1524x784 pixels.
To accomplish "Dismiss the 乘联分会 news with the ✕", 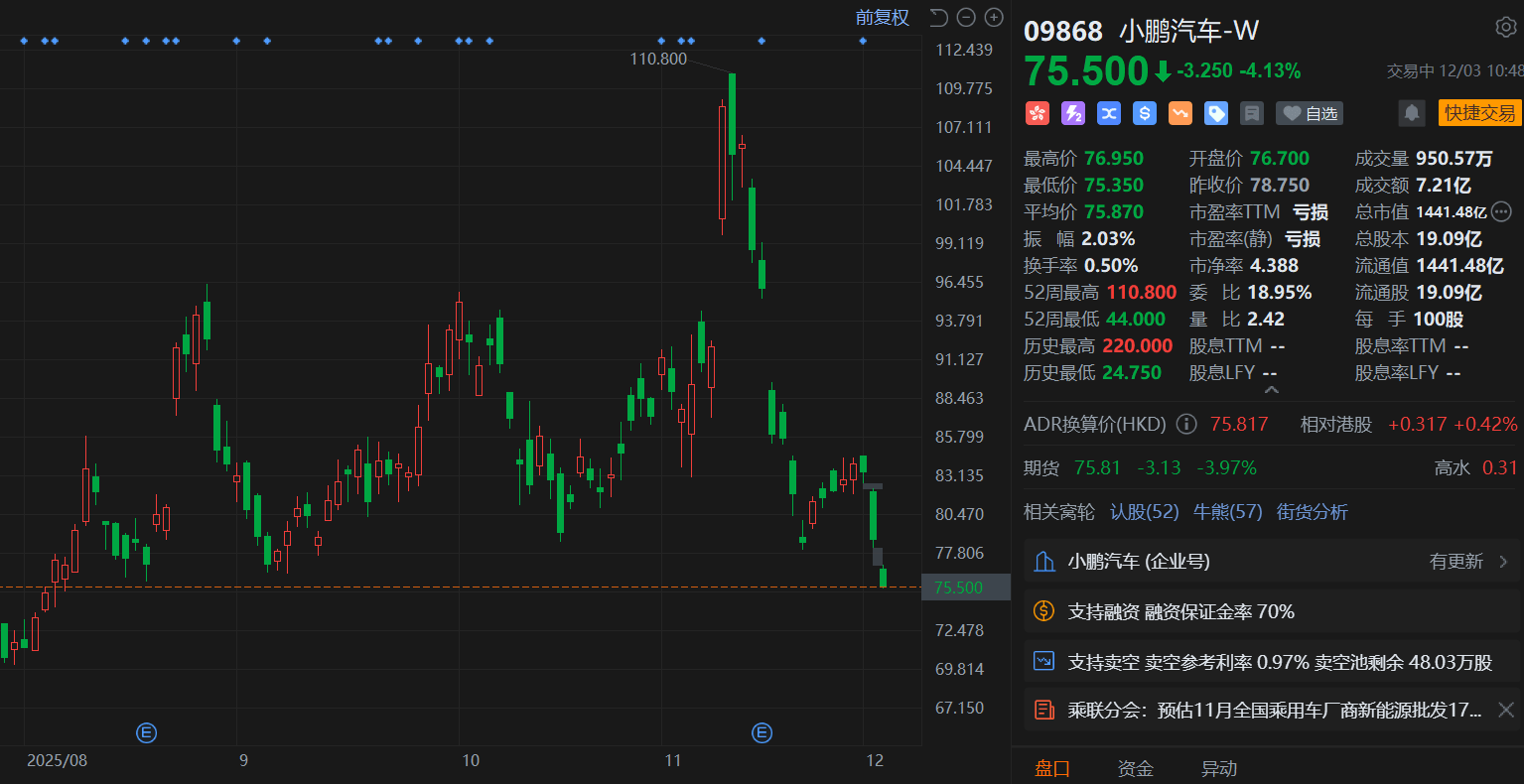I will click(x=1504, y=710).
